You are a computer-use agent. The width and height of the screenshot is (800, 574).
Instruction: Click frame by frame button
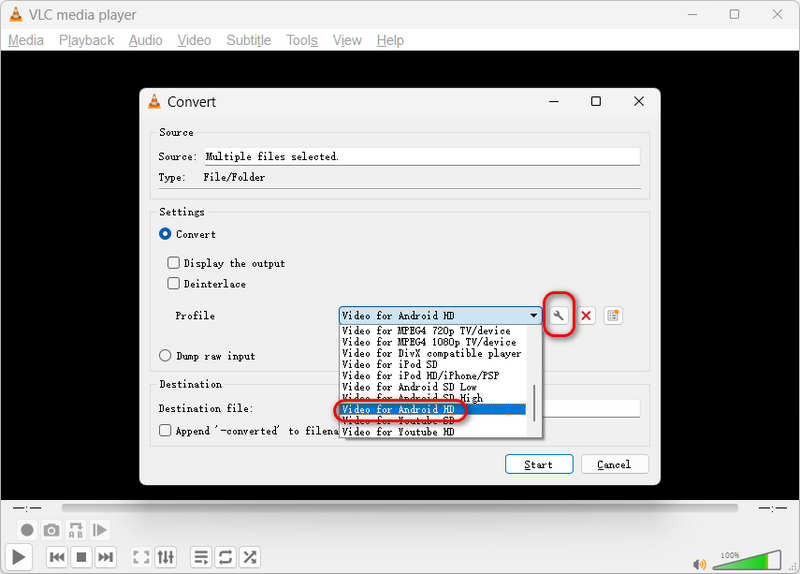(99, 530)
